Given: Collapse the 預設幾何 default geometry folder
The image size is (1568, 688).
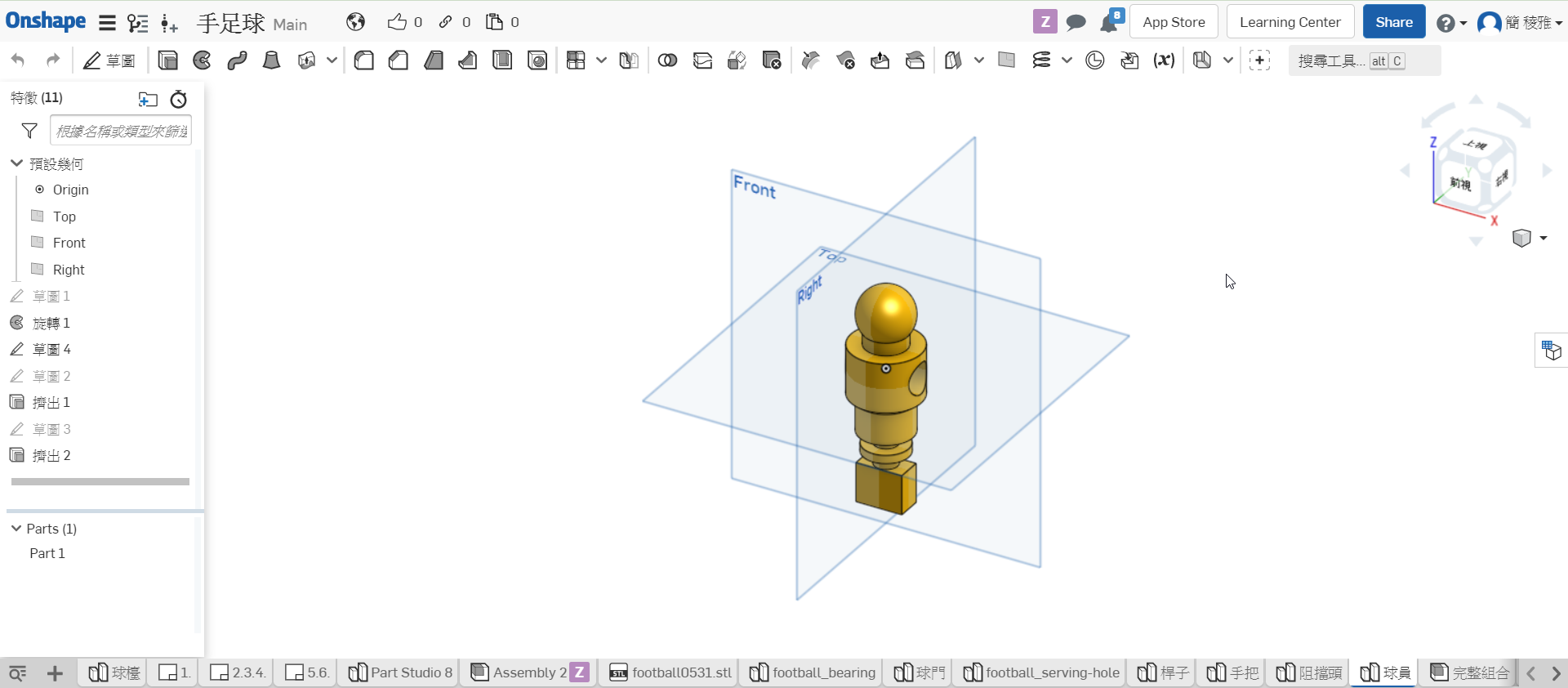Looking at the screenshot, I should pos(16,163).
